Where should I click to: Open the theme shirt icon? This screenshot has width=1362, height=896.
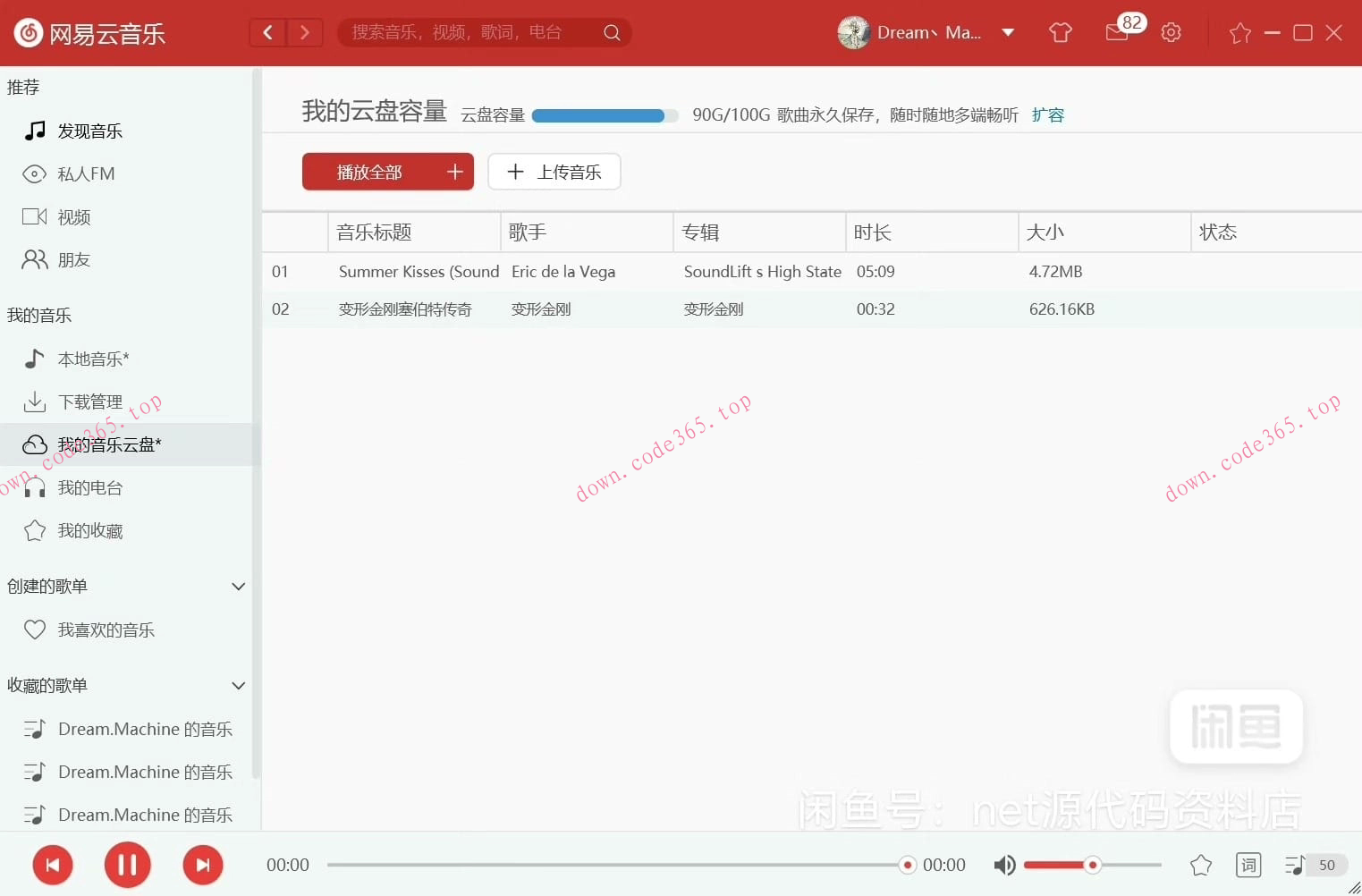1060,32
